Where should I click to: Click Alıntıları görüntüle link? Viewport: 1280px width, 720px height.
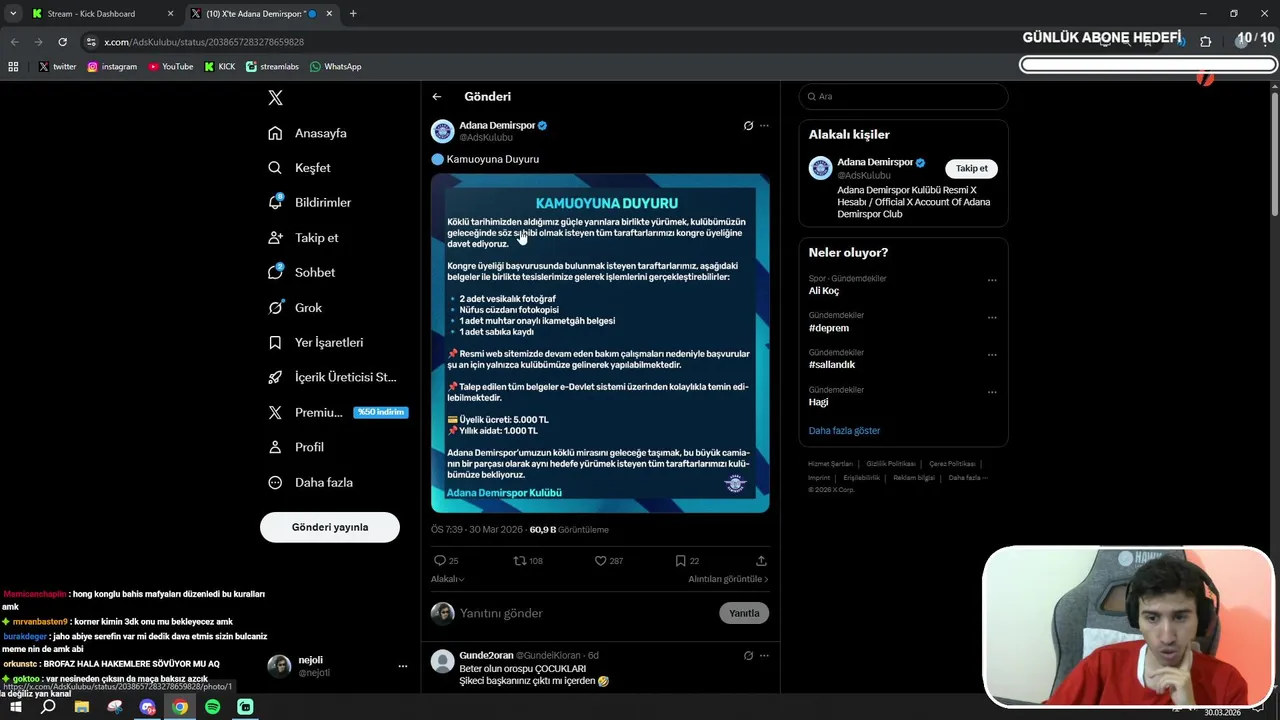coord(728,579)
